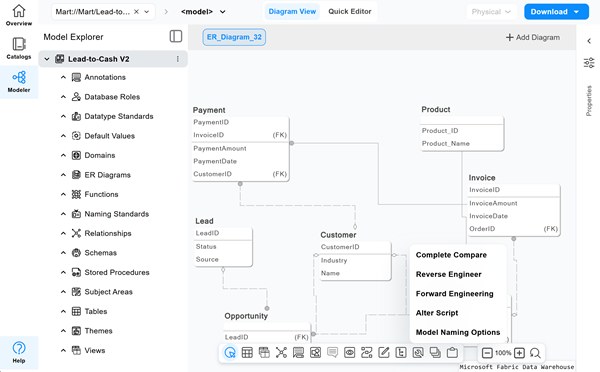
Task: Click the zoom reset magnifier icon
Action: tap(535, 353)
